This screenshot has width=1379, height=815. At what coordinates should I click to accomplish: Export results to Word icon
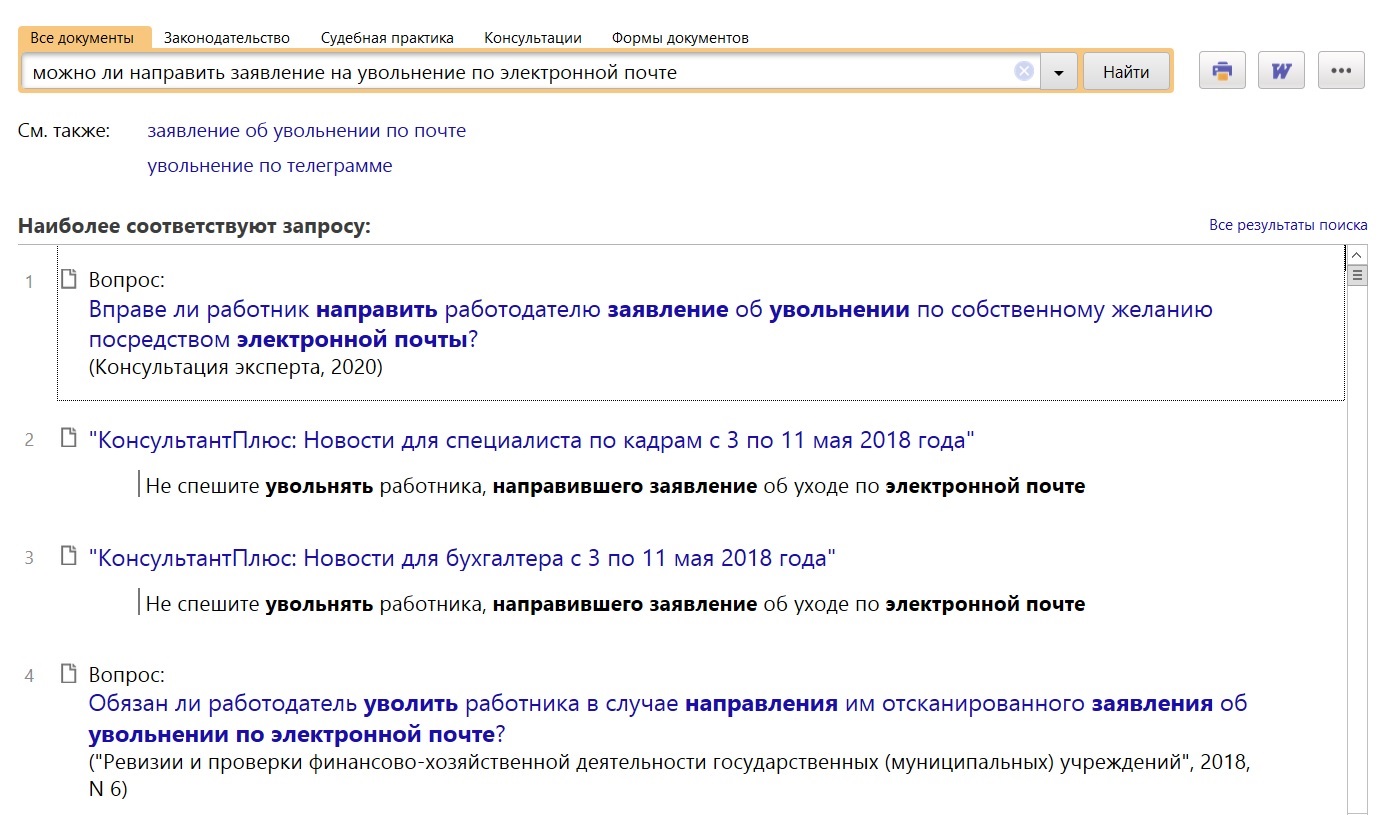1281,71
